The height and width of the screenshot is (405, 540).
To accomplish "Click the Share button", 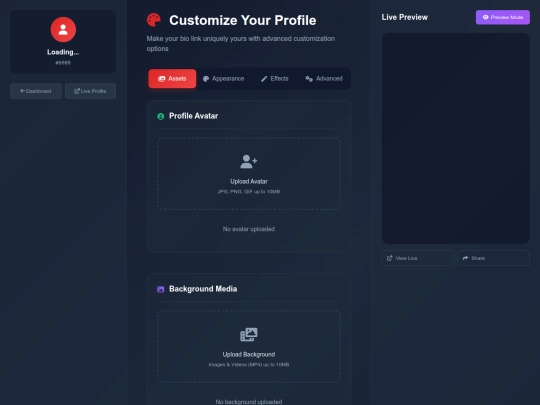I will (494, 258).
